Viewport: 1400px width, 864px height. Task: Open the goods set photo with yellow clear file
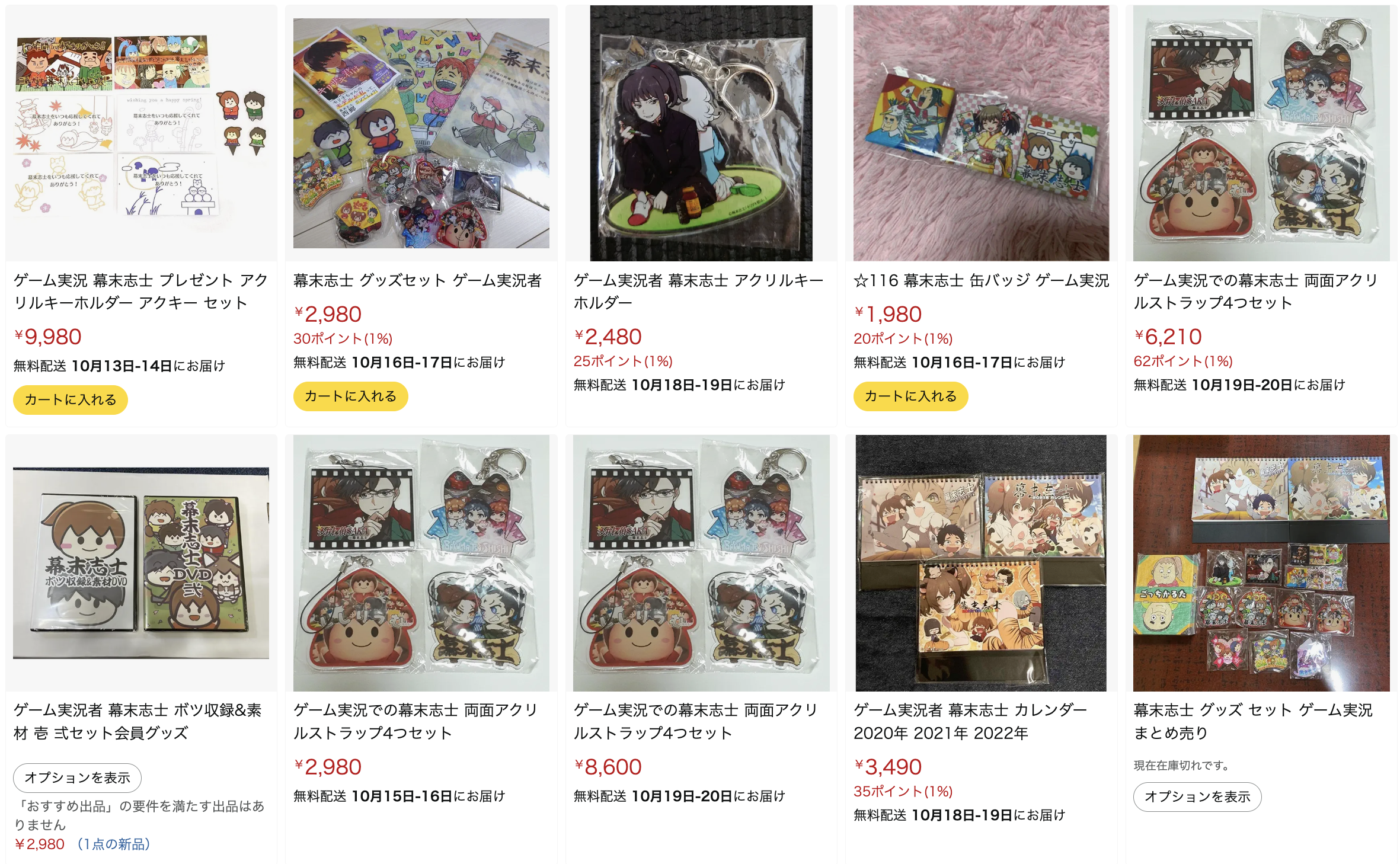pos(421,133)
